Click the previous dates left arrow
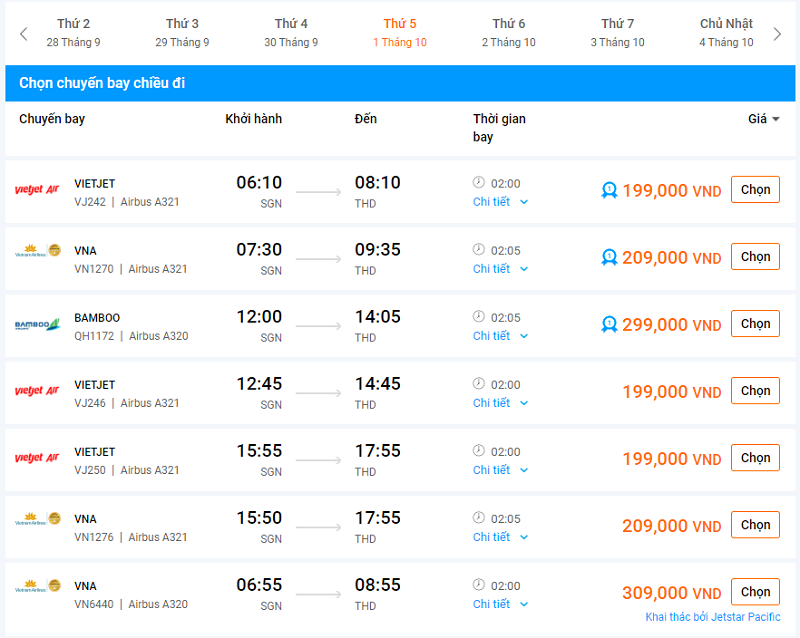This screenshot has width=800, height=638. (24, 34)
